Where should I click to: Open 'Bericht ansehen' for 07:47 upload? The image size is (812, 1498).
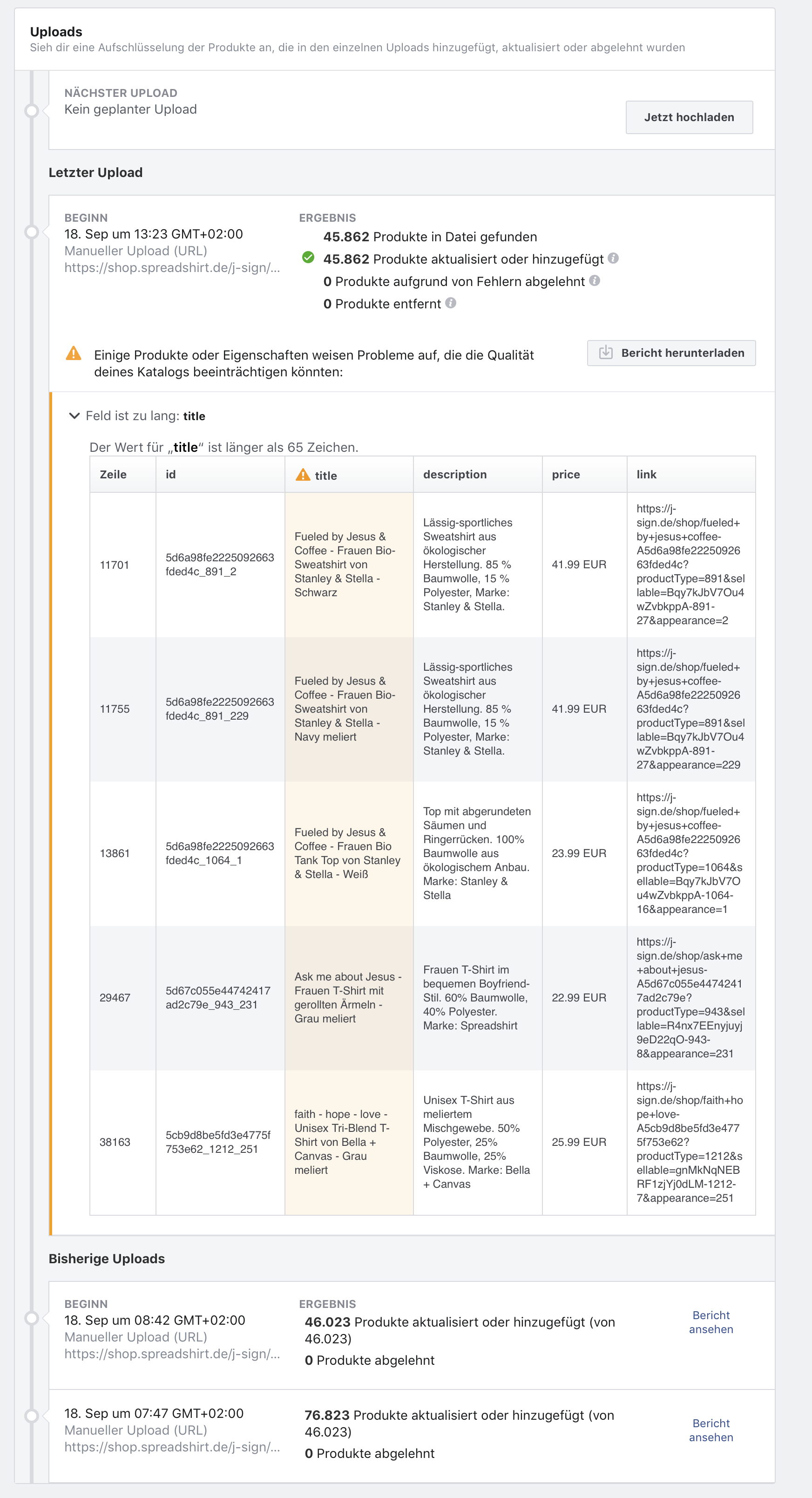point(711,1430)
